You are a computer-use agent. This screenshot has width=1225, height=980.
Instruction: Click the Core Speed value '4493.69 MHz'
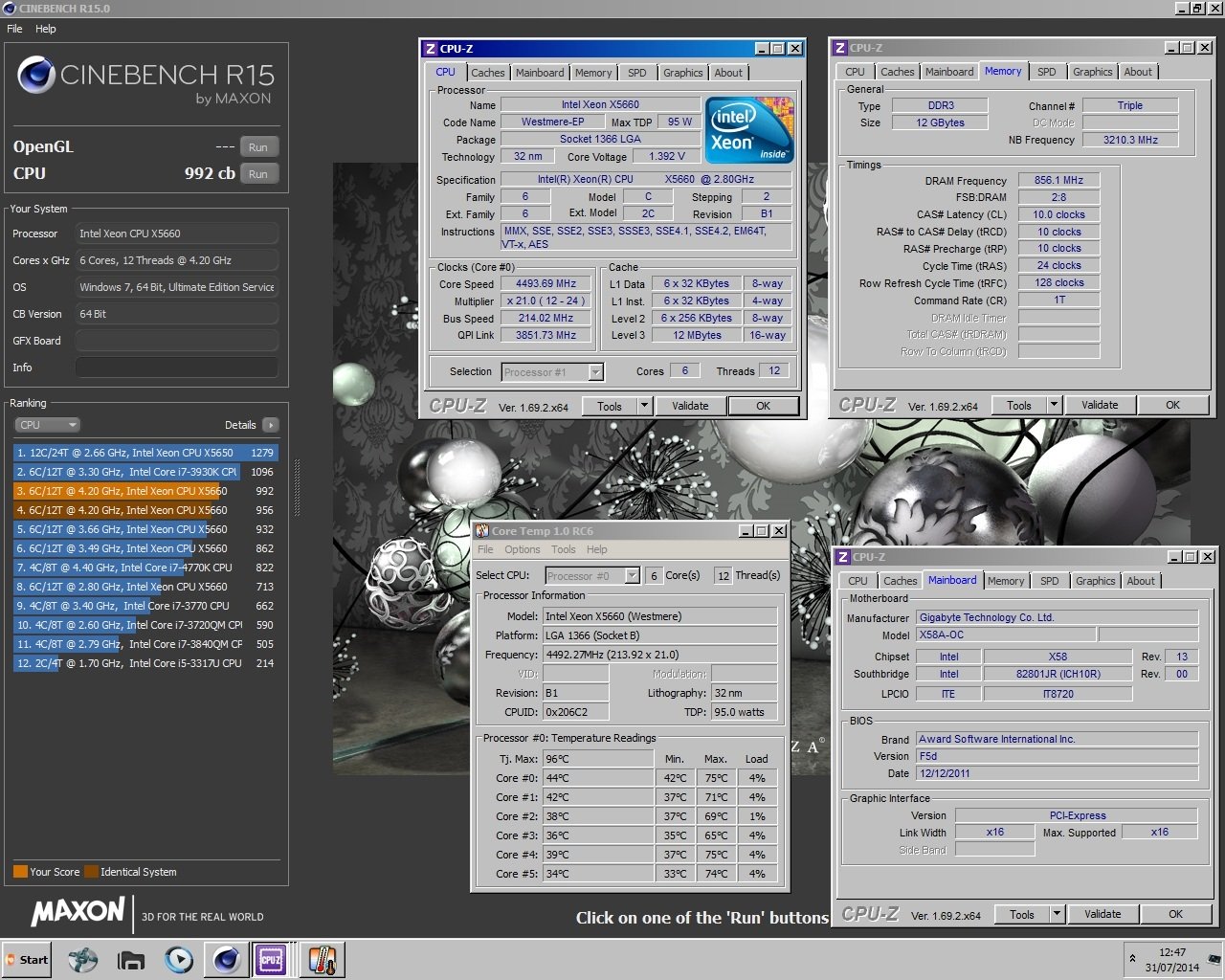coord(546,284)
